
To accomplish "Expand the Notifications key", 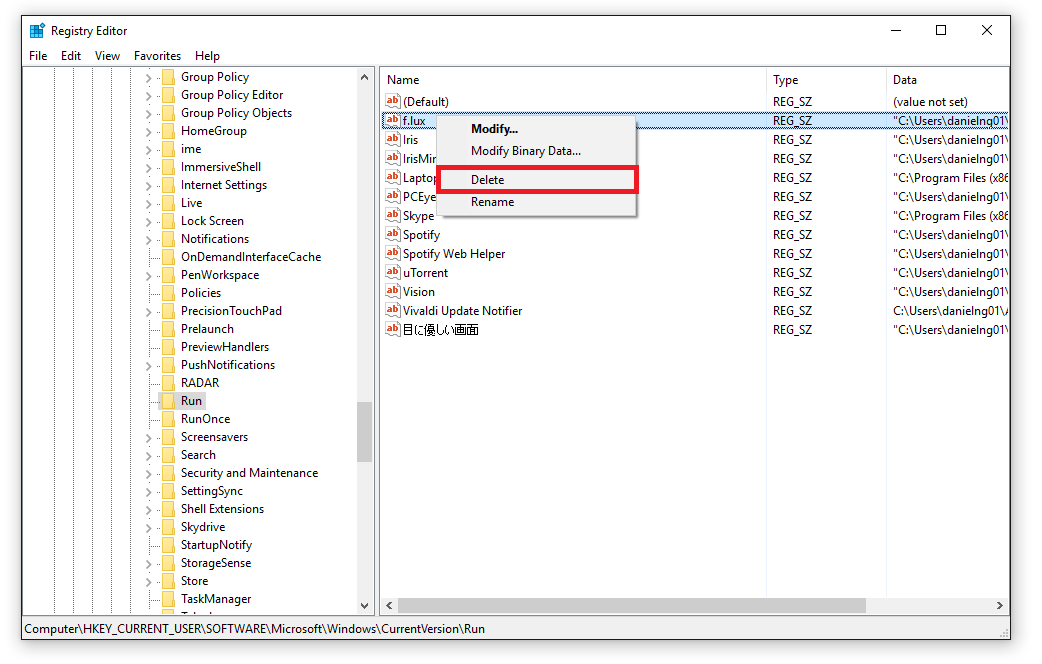I will 149,239.
